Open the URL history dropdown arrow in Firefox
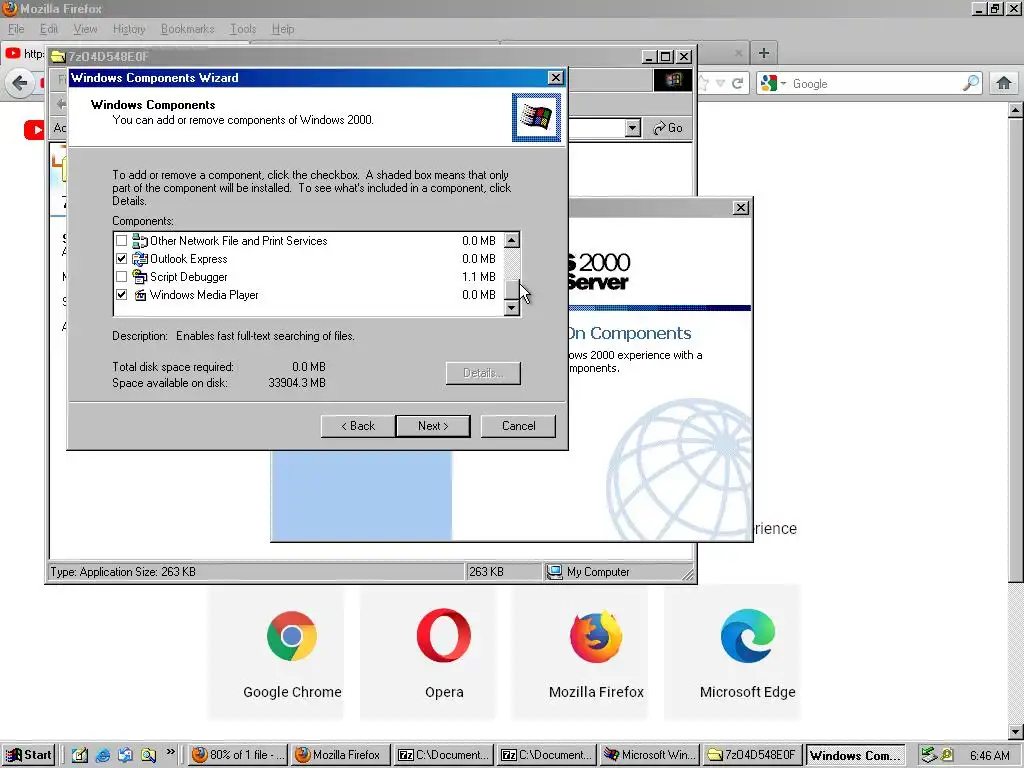 [720, 84]
